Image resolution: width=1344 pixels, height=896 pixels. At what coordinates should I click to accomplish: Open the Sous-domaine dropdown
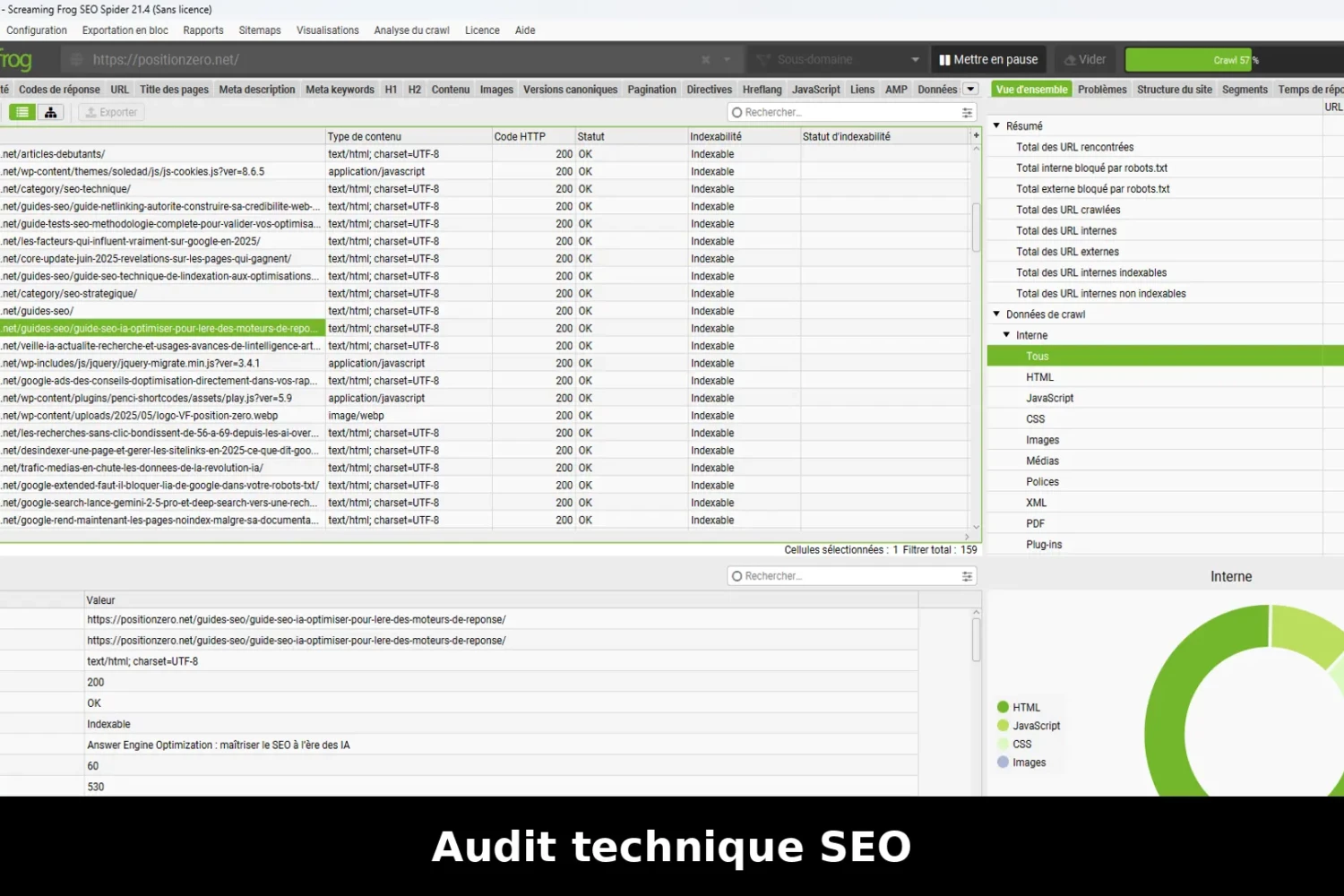click(915, 59)
